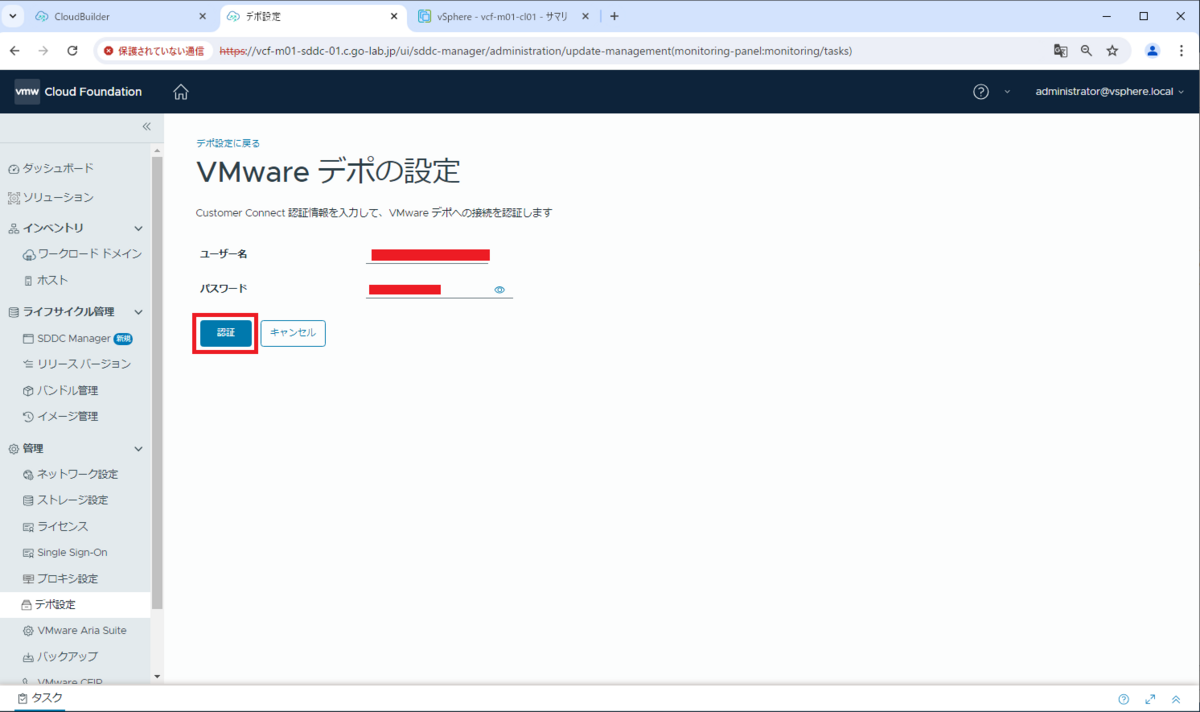
Task: Expand the help menu chevron
Action: coord(1007,92)
